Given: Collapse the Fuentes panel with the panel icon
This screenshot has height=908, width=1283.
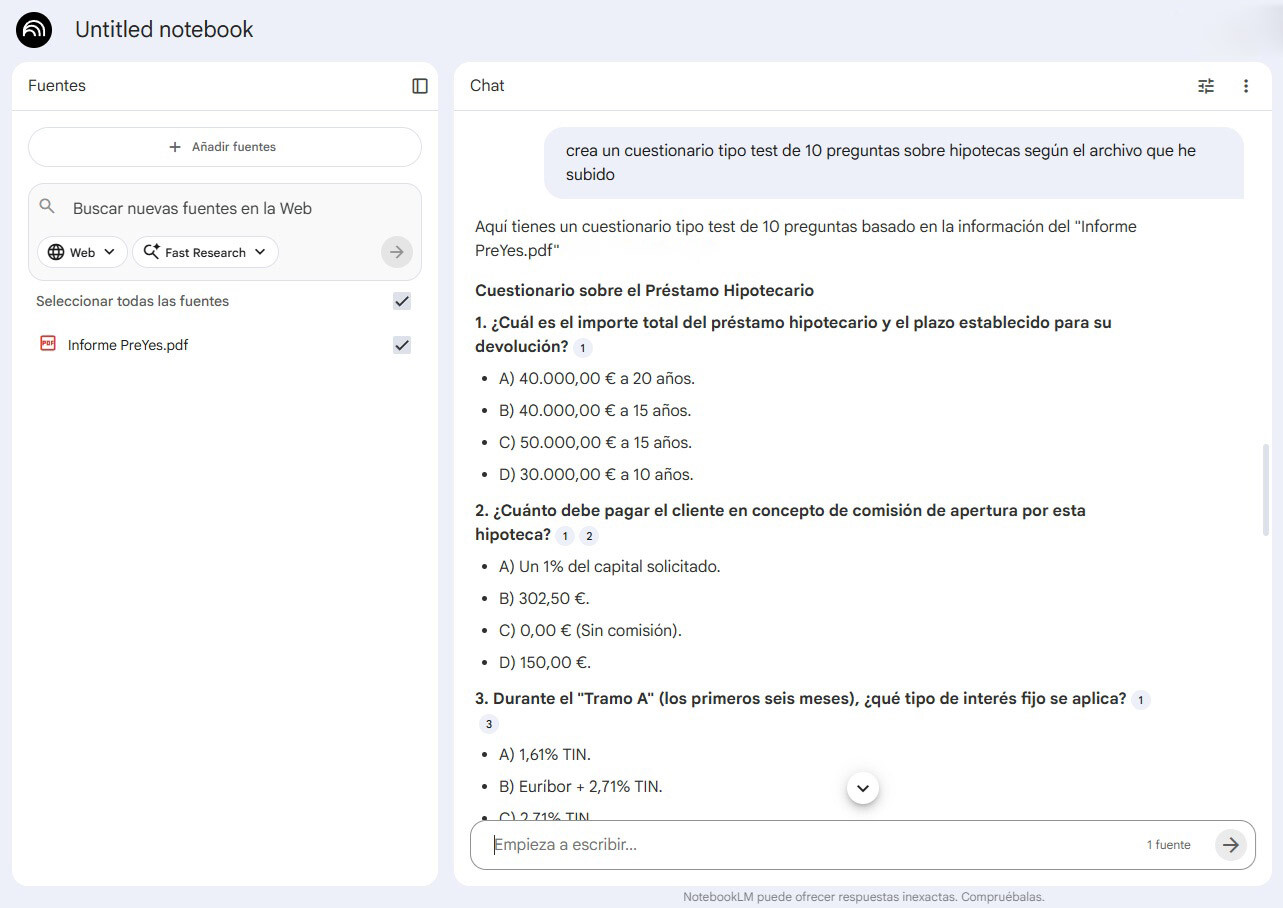Looking at the screenshot, I should [x=419, y=86].
